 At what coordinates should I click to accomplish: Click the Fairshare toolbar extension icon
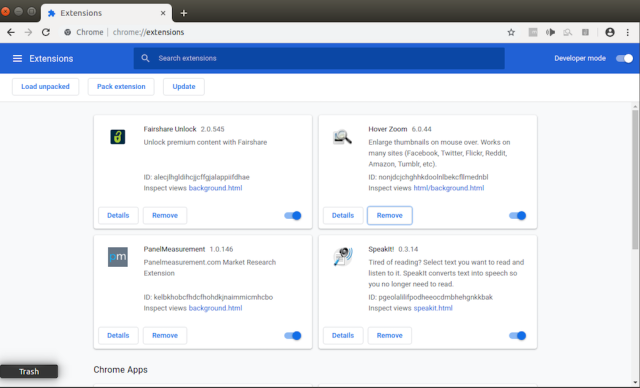(585, 32)
